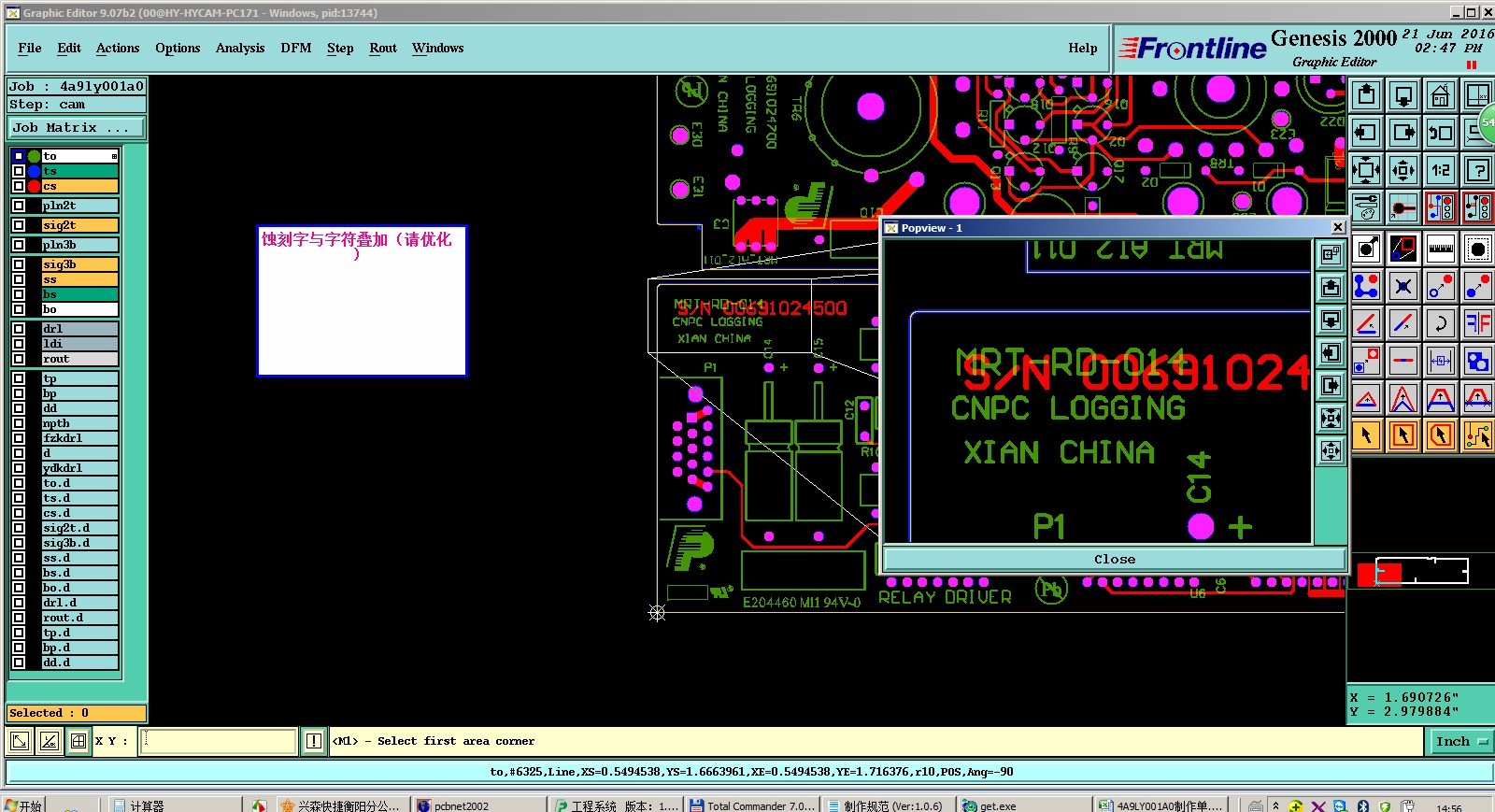Viewport: 1495px width, 812px height.
Task: Open the Edit menu
Action: [69, 49]
